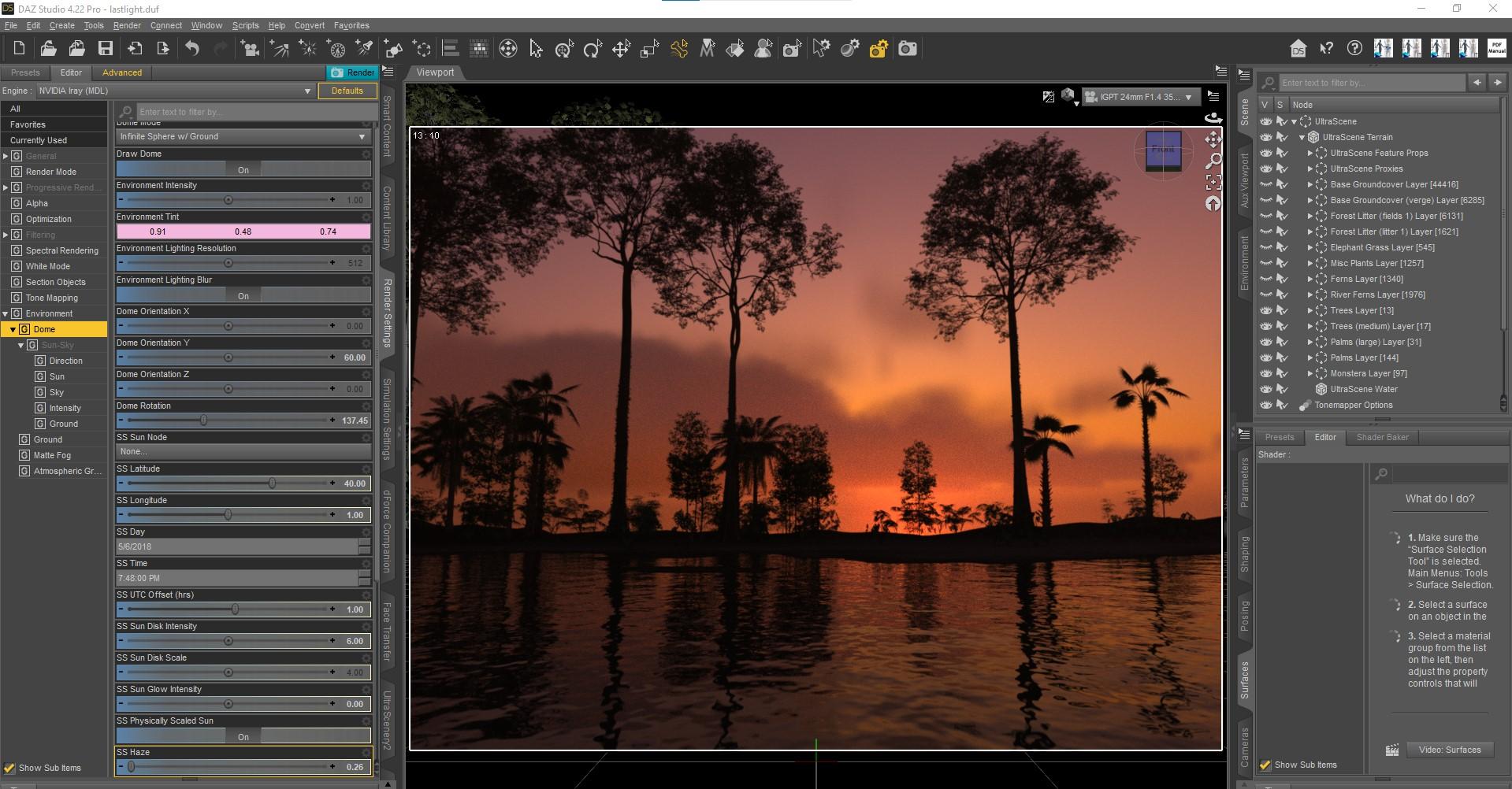Viewport: 1512px width, 789px height.
Task: Click the viewport zoom magnifier icon
Action: [x=1213, y=161]
